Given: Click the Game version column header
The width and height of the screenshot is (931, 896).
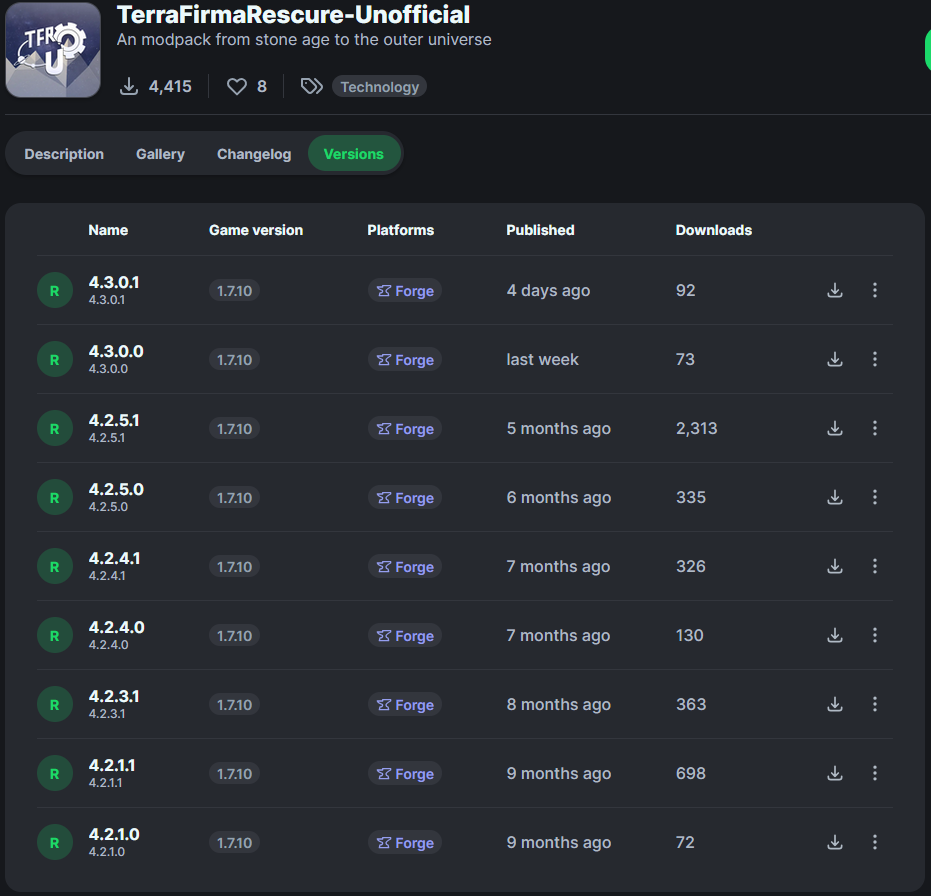Looking at the screenshot, I should pos(256,230).
